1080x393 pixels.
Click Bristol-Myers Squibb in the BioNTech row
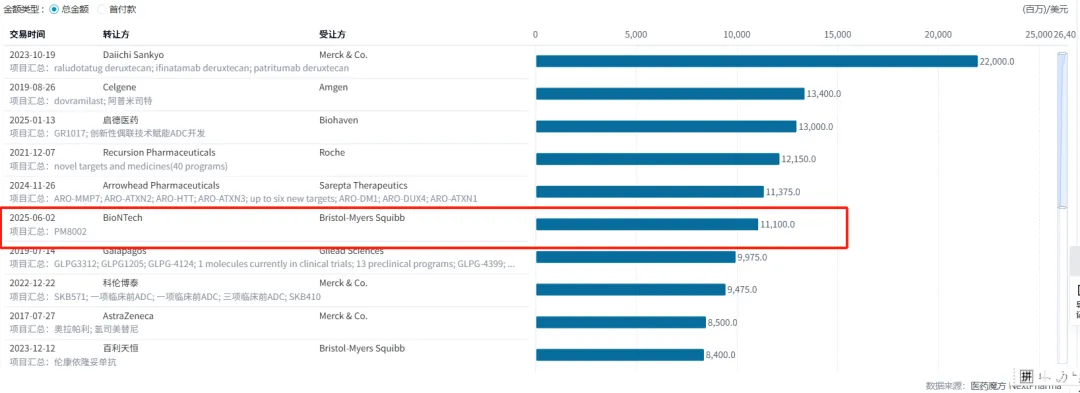click(x=362, y=217)
